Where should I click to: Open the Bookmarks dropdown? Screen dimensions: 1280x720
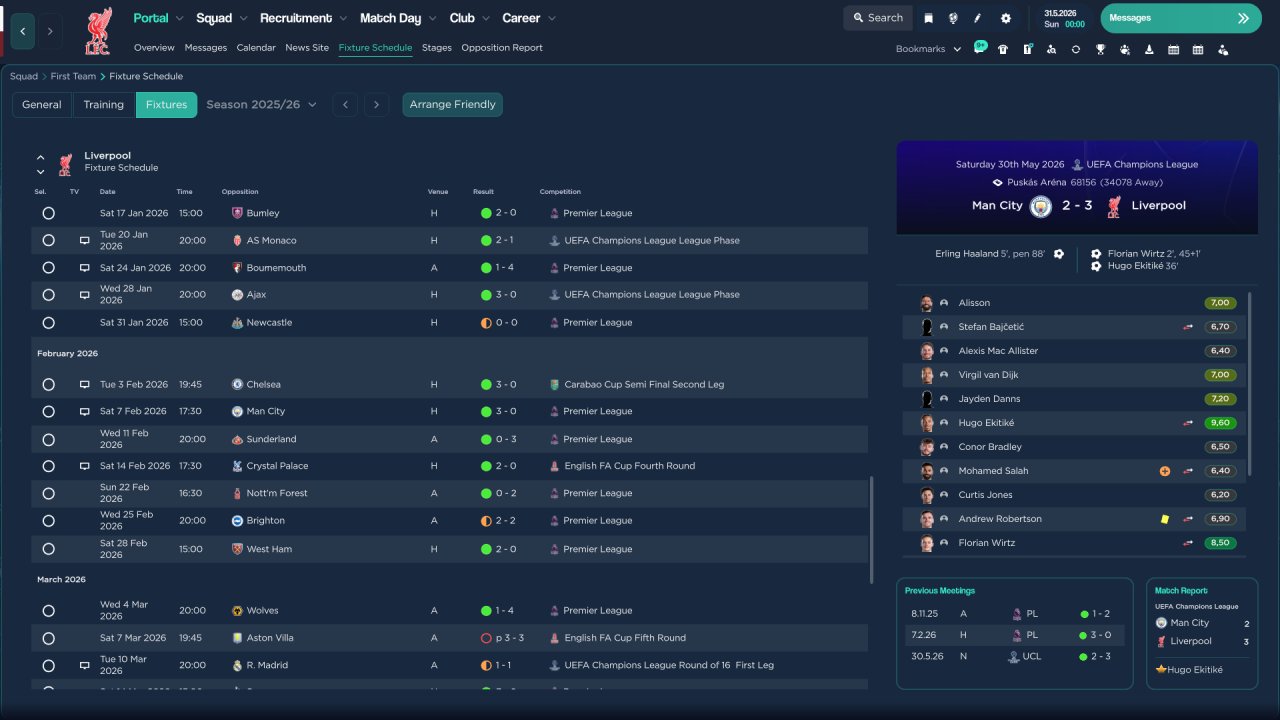[x=928, y=49]
